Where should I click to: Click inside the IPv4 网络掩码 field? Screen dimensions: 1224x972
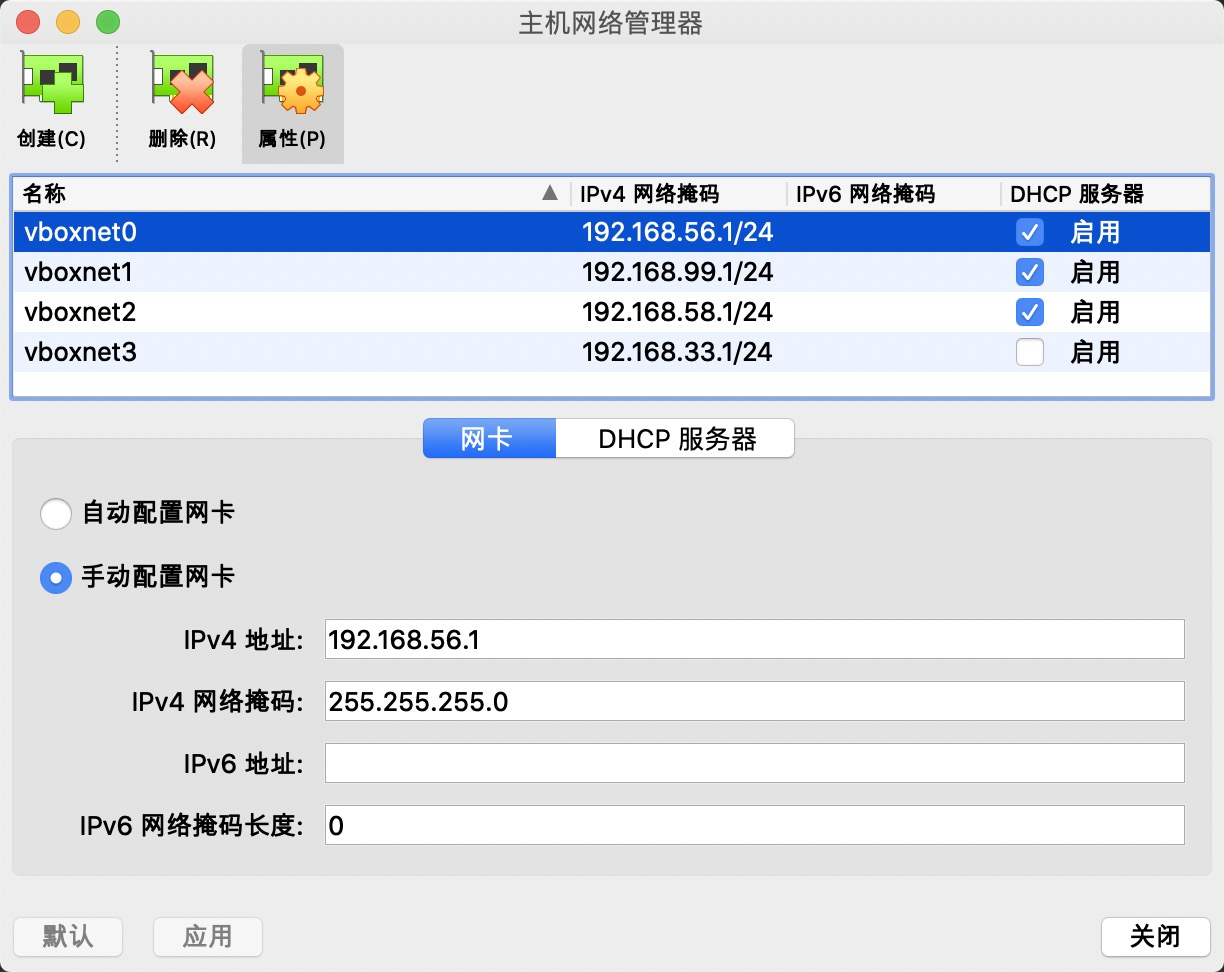pyautogui.click(x=753, y=701)
